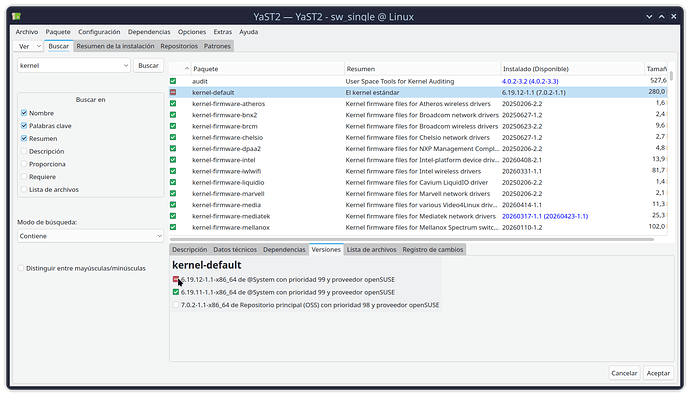Enable Distinguir entre mayúsculas/minúsculas
Viewport: 690px width, 395px height.
click(21, 268)
